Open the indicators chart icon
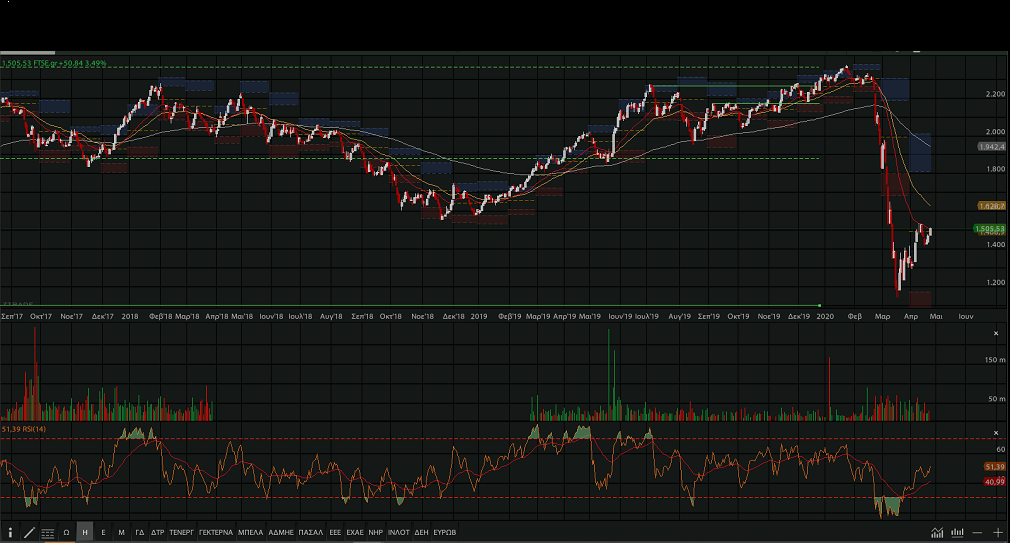 tap(937, 533)
